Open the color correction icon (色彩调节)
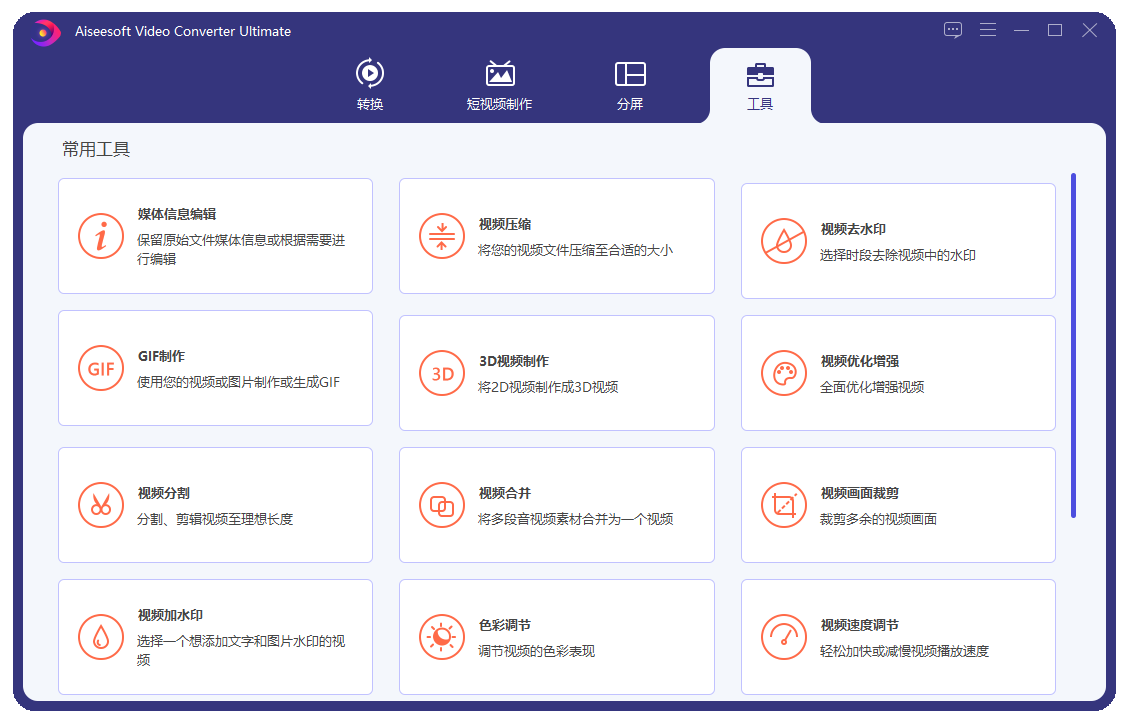Viewport: 1125px width, 720px height. [x=442, y=637]
